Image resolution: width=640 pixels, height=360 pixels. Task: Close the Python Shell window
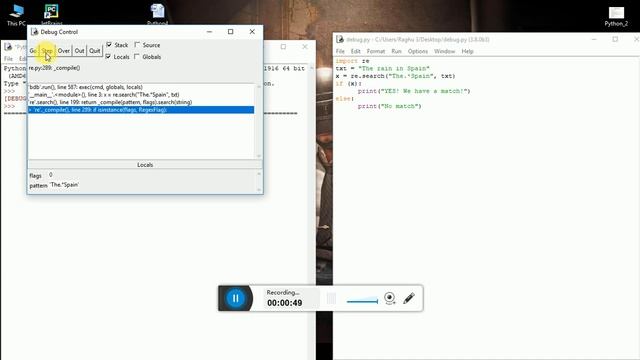coord(305,47)
